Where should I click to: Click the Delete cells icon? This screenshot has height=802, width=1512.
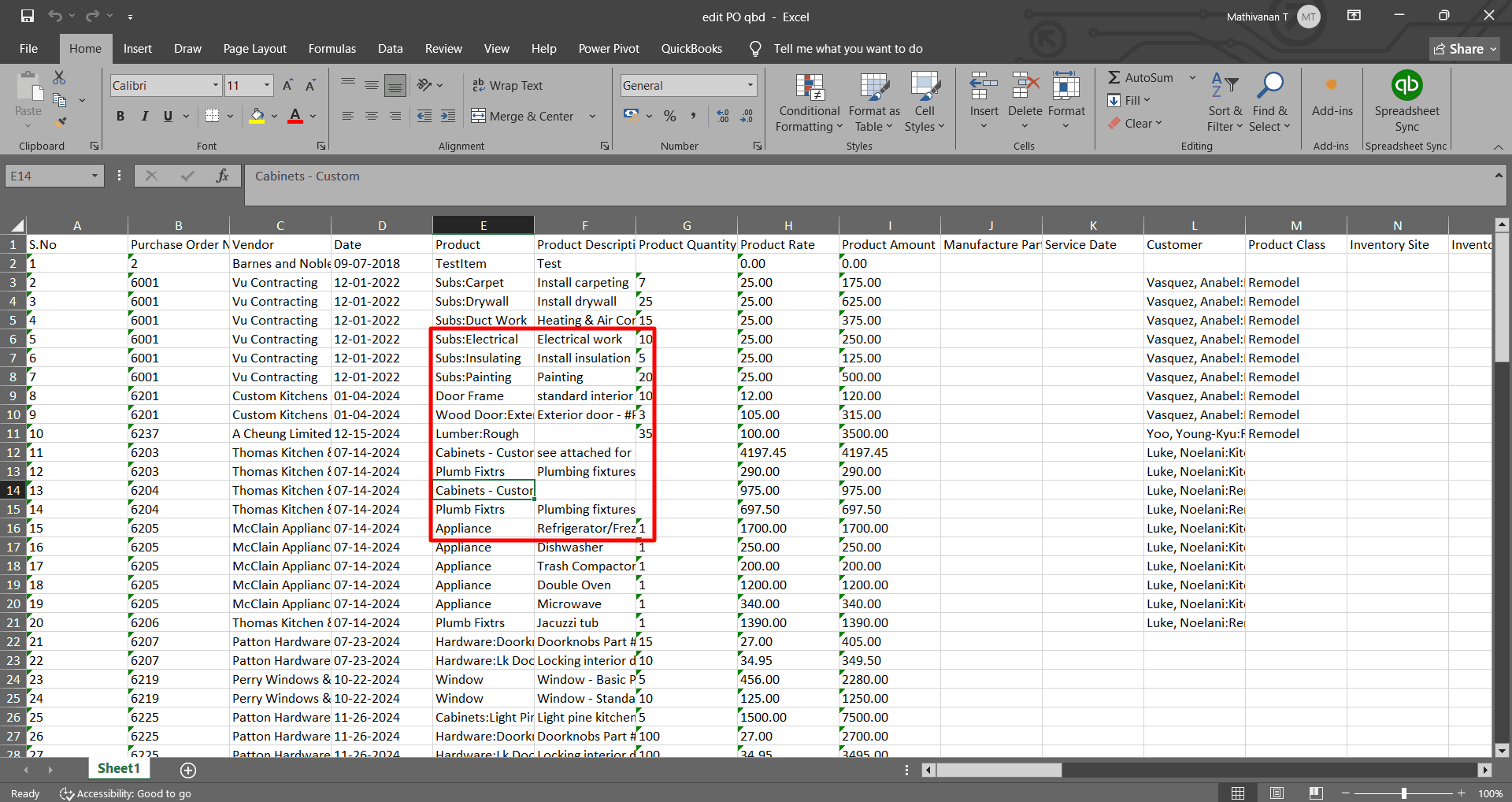[1025, 86]
